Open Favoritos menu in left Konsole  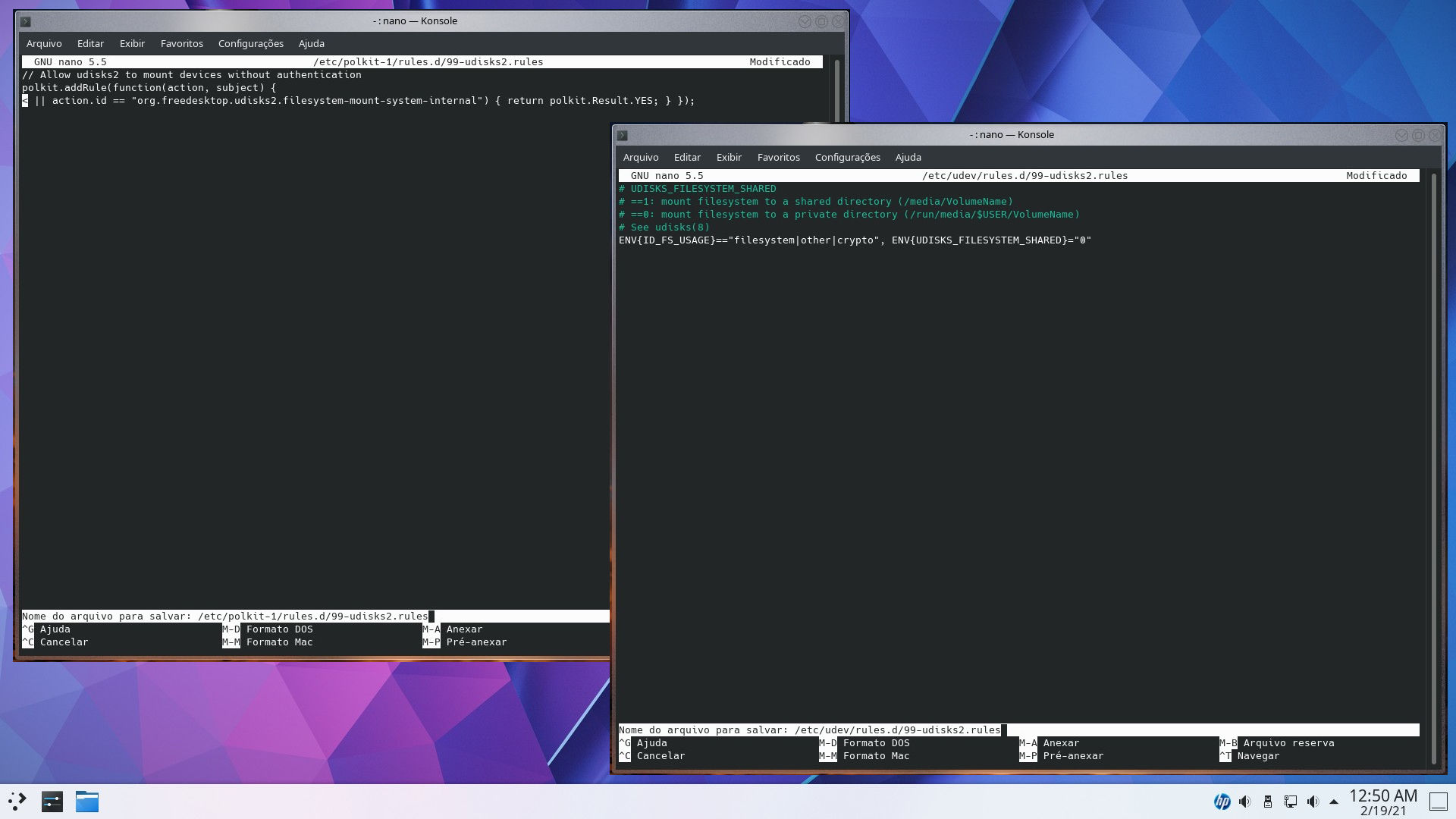point(181,43)
